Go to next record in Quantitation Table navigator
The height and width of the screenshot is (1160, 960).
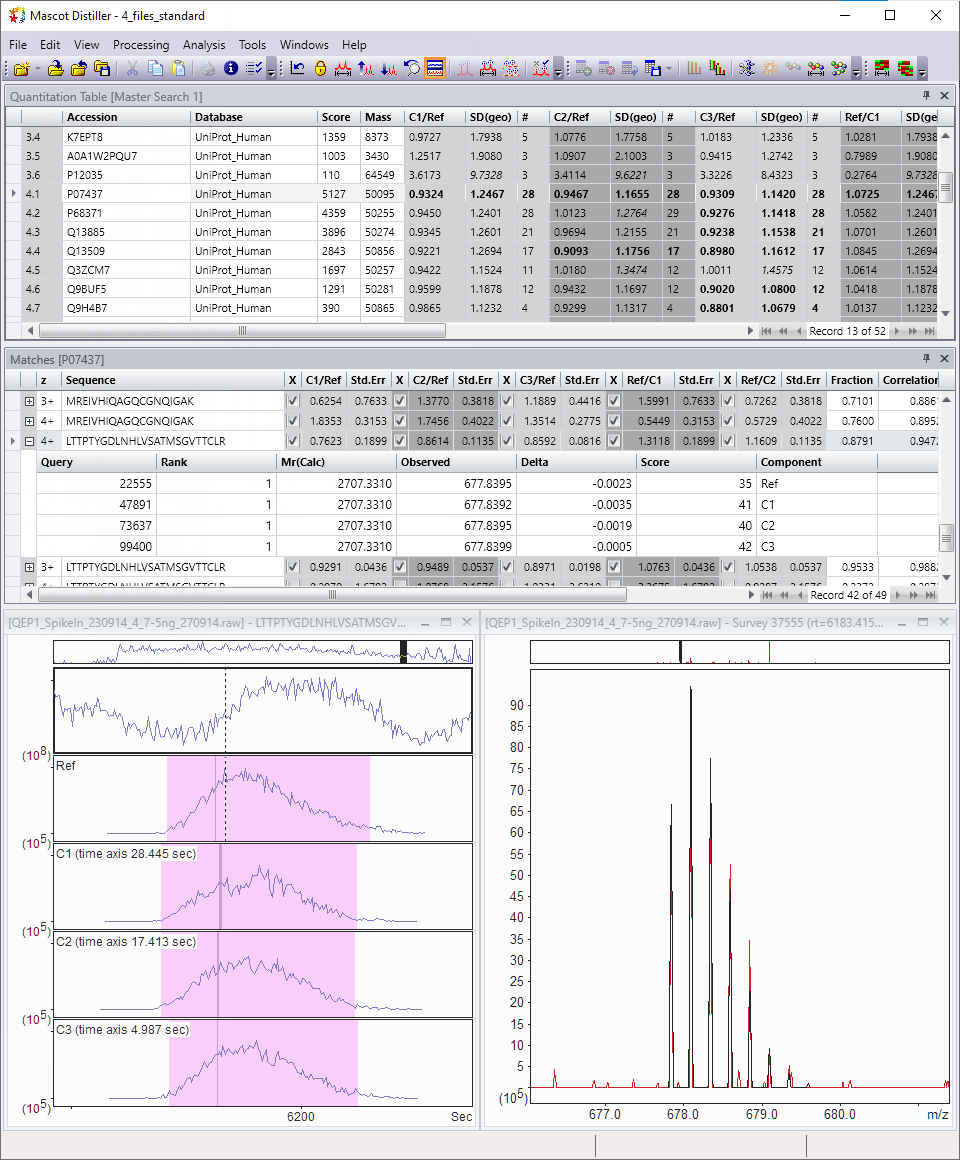click(896, 331)
